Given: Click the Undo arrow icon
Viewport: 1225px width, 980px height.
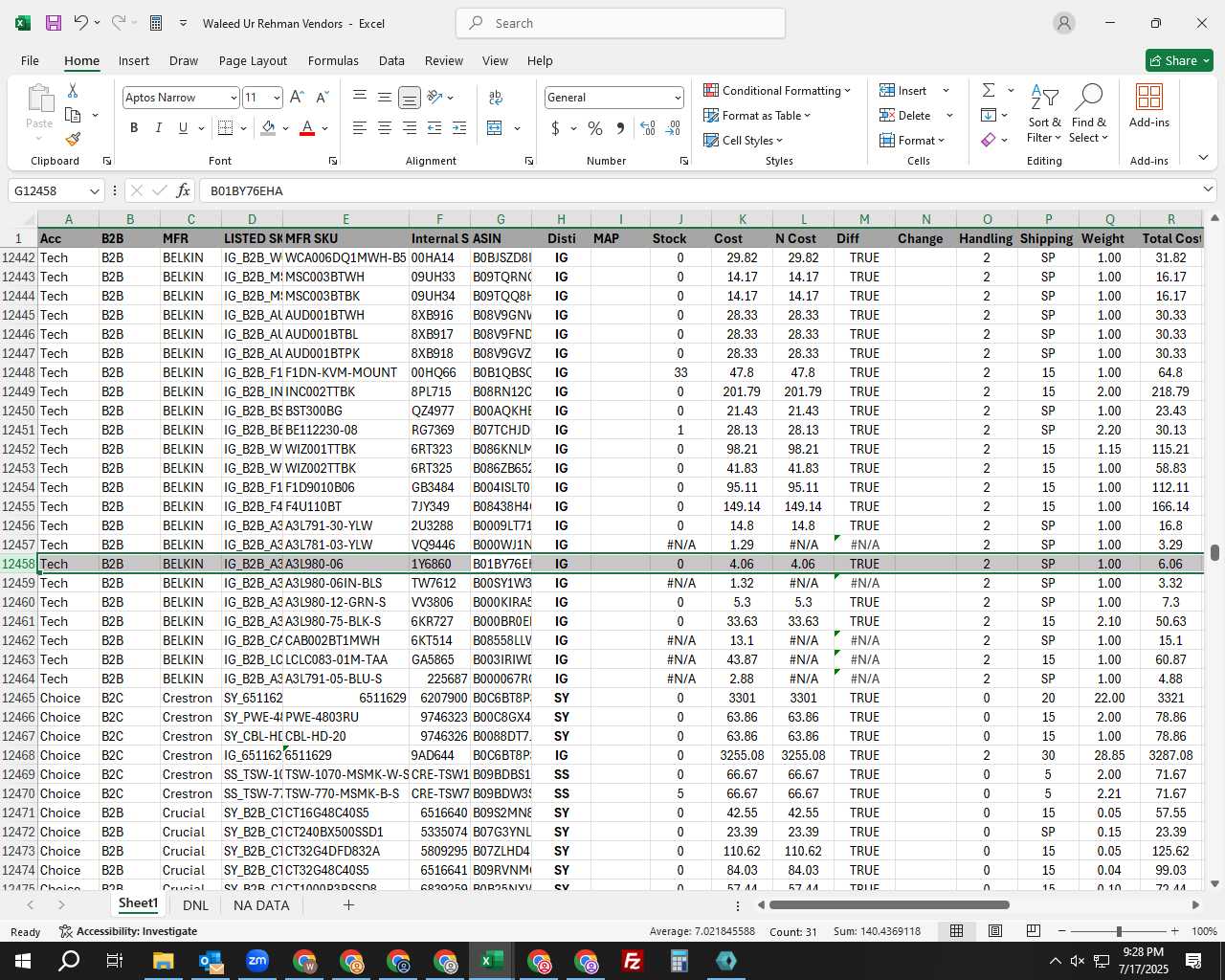Looking at the screenshot, I should [x=81, y=23].
